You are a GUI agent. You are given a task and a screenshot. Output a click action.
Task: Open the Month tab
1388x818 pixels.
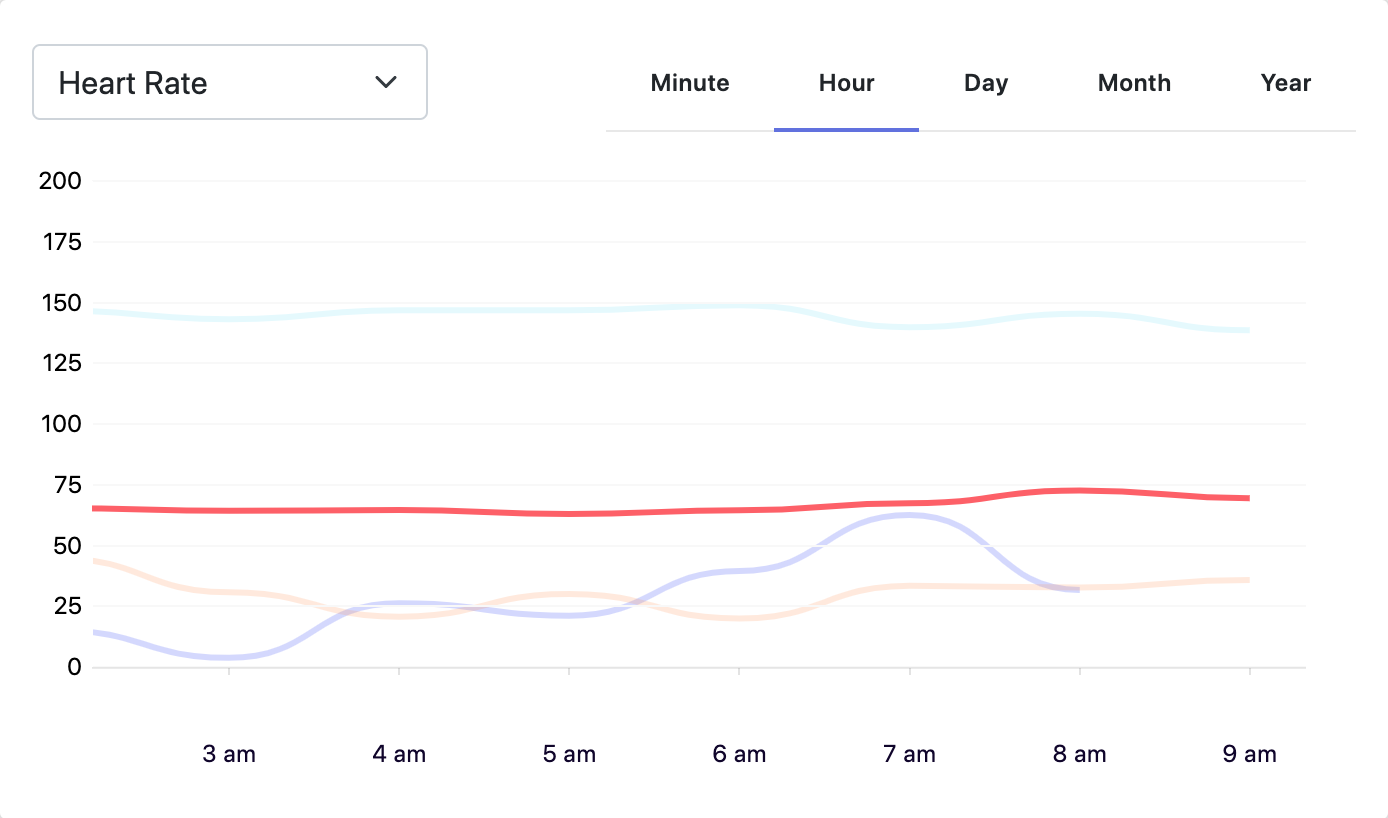(x=1134, y=83)
